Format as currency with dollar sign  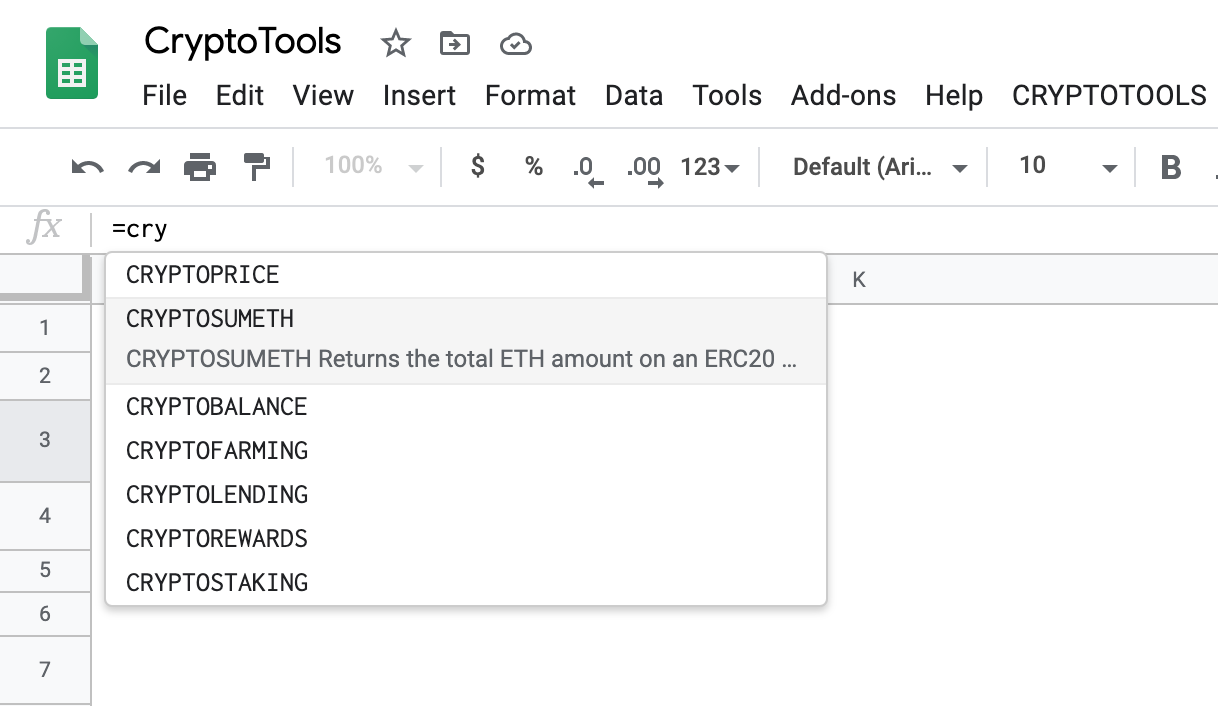(x=478, y=166)
